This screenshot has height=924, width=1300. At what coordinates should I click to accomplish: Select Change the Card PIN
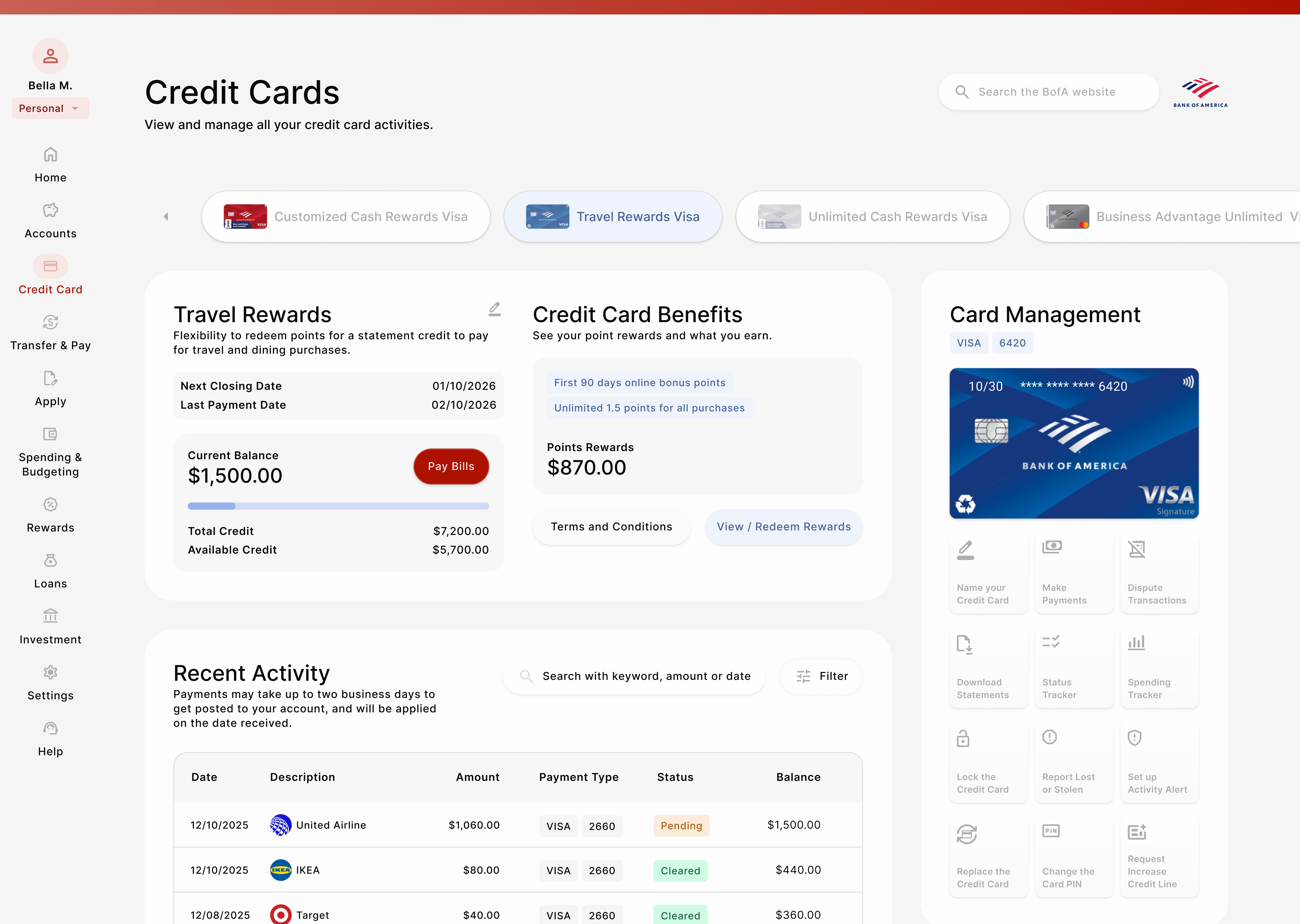click(x=1073, y=857)
